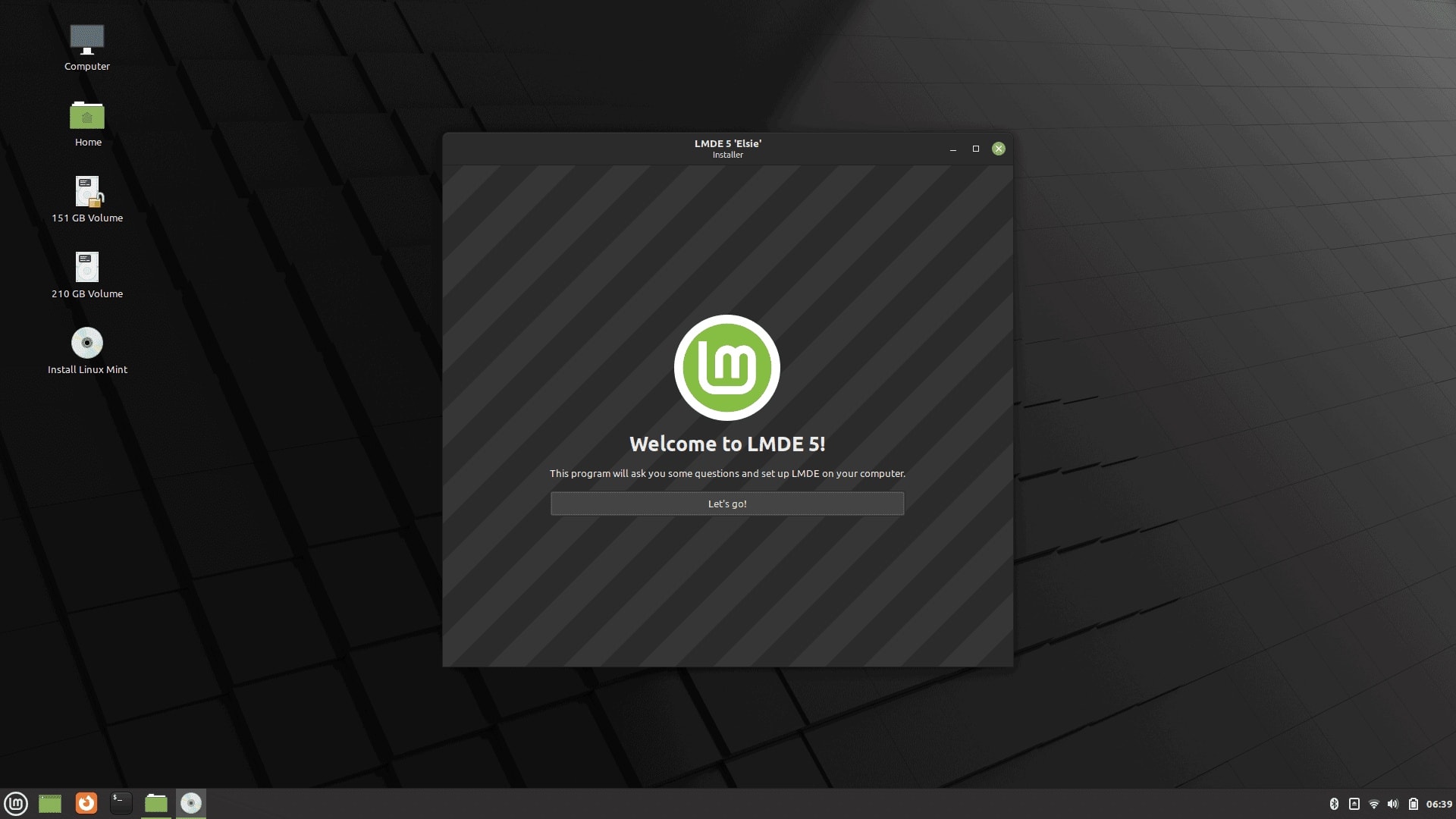Select the Install Linux Mint disc icon
Screen dimensions: 1456x819
point(87,350)
